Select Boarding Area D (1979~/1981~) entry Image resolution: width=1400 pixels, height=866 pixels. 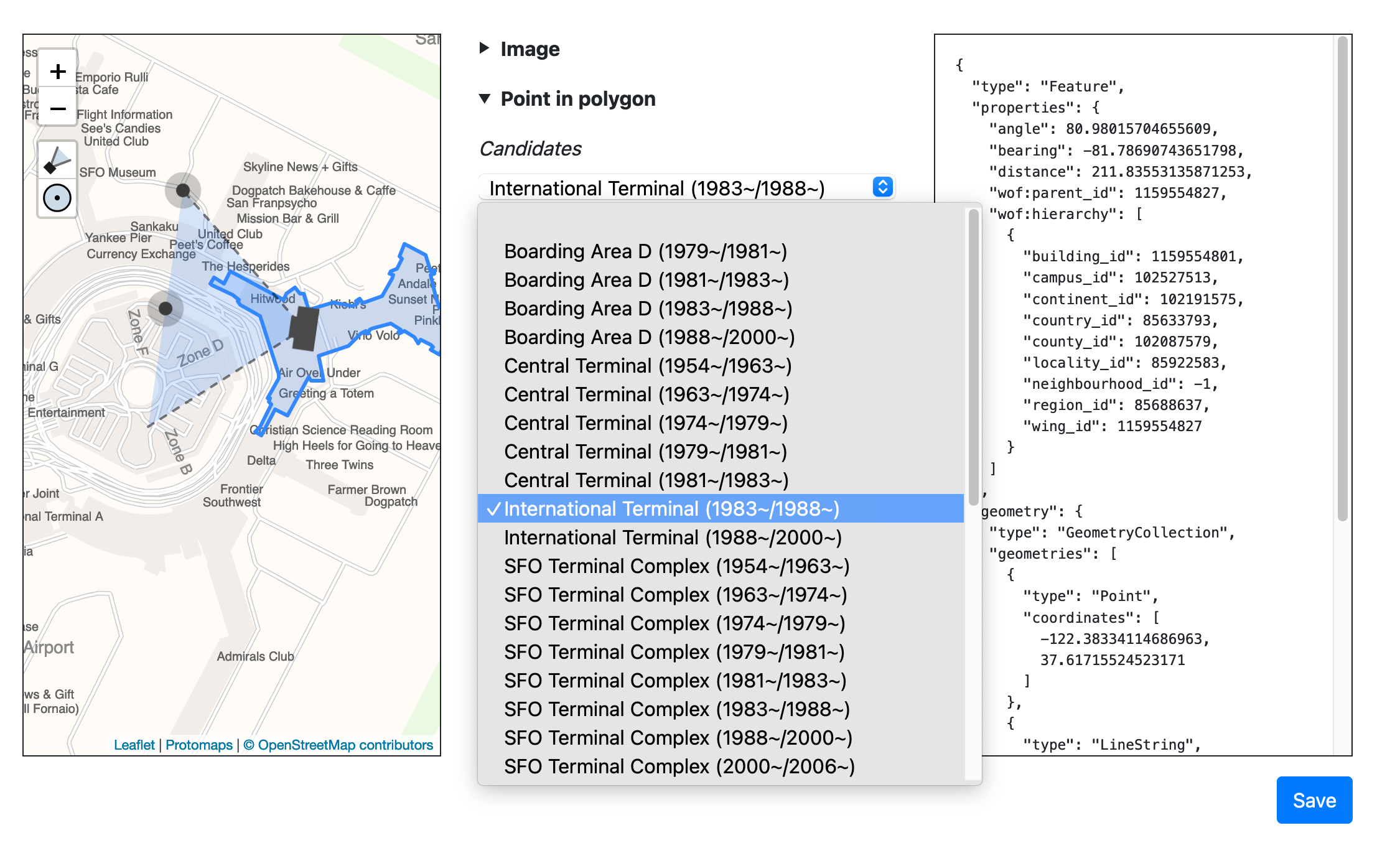click(648, 252)
